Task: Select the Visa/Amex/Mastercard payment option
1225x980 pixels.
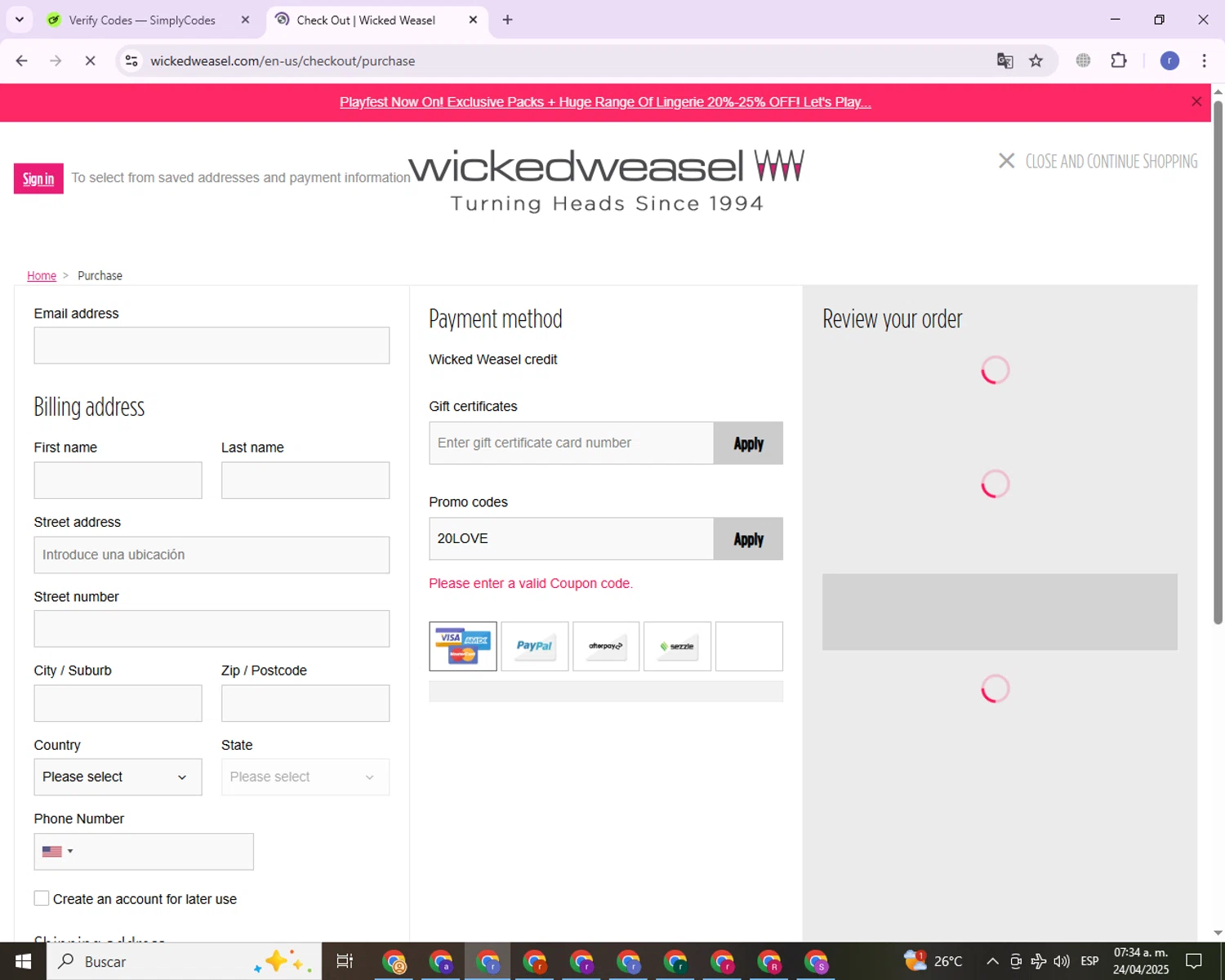Action: pos(463,646)
